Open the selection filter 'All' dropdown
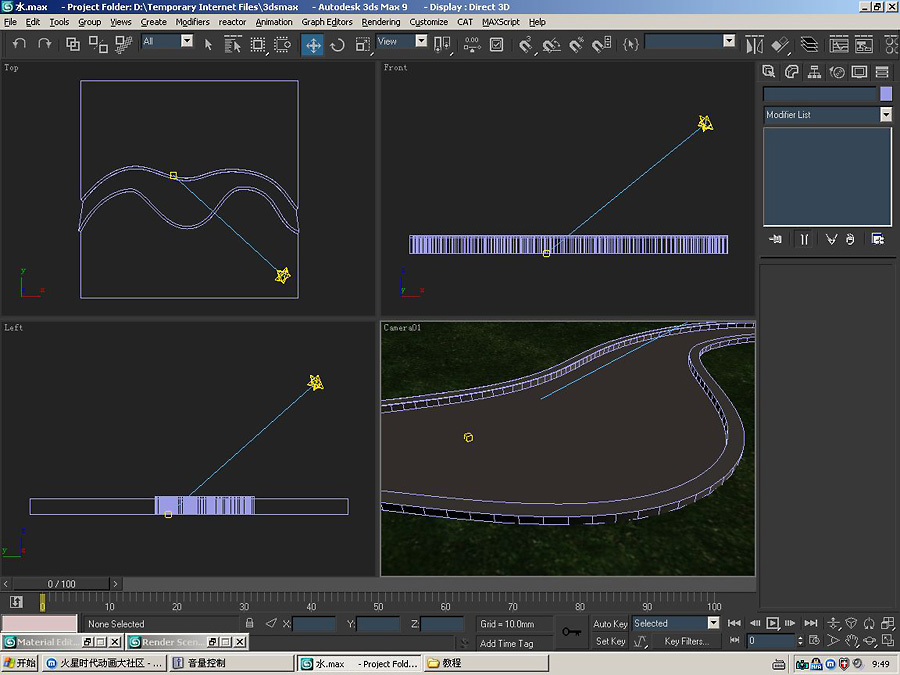The image size is (900, 675). [187, 42]
